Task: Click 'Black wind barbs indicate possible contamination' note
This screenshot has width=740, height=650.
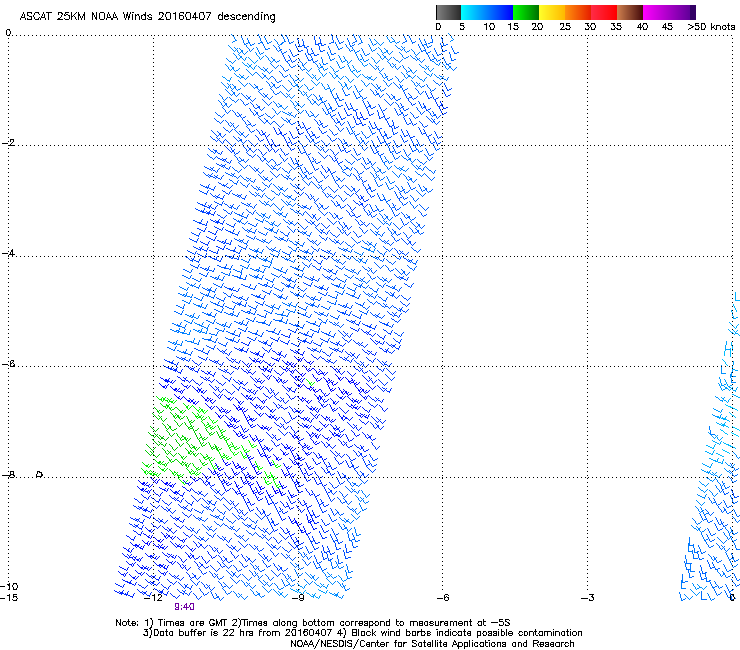Action: tap(467, 633)
